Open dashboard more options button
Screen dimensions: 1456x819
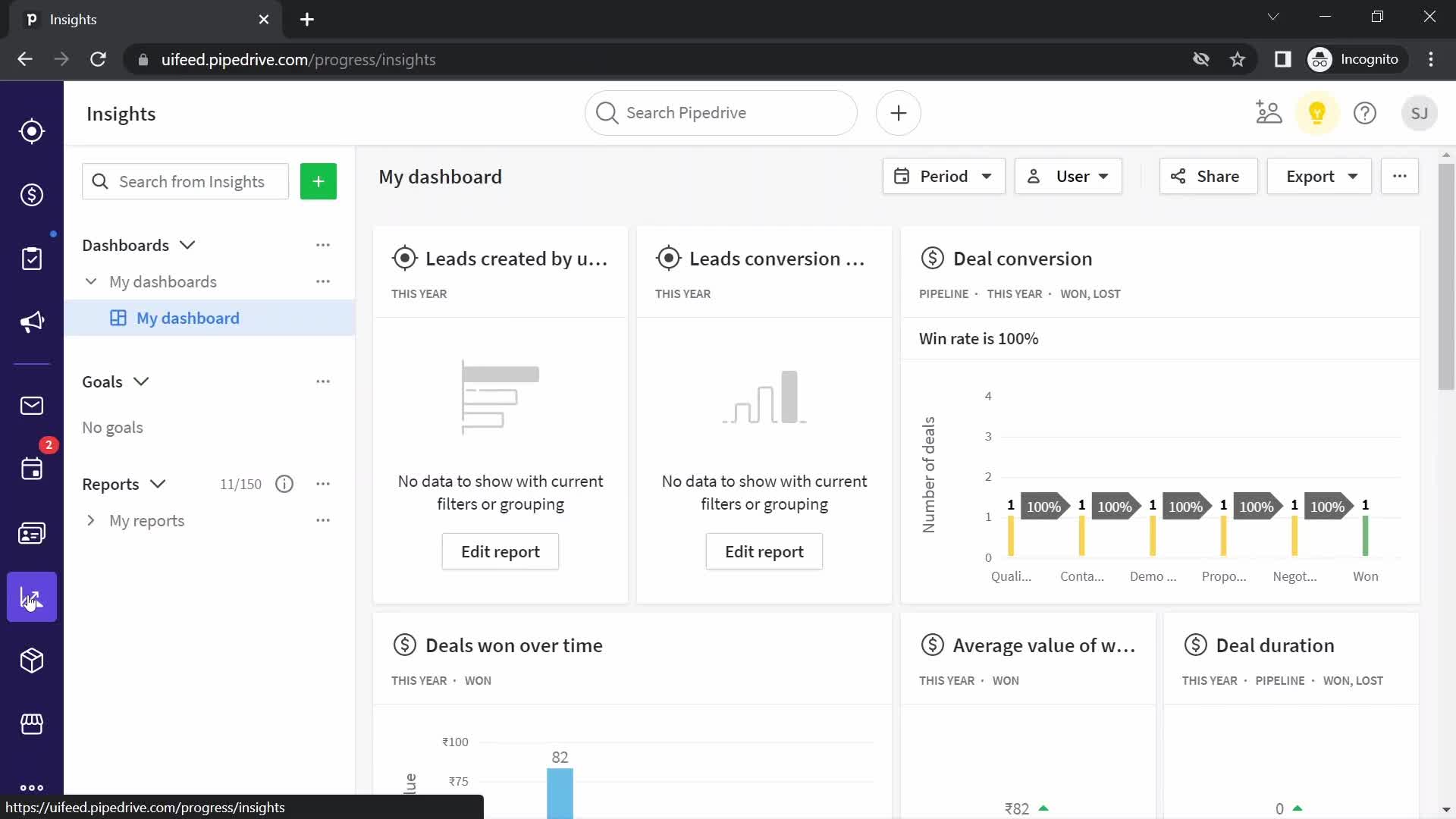coord(1400,176)
